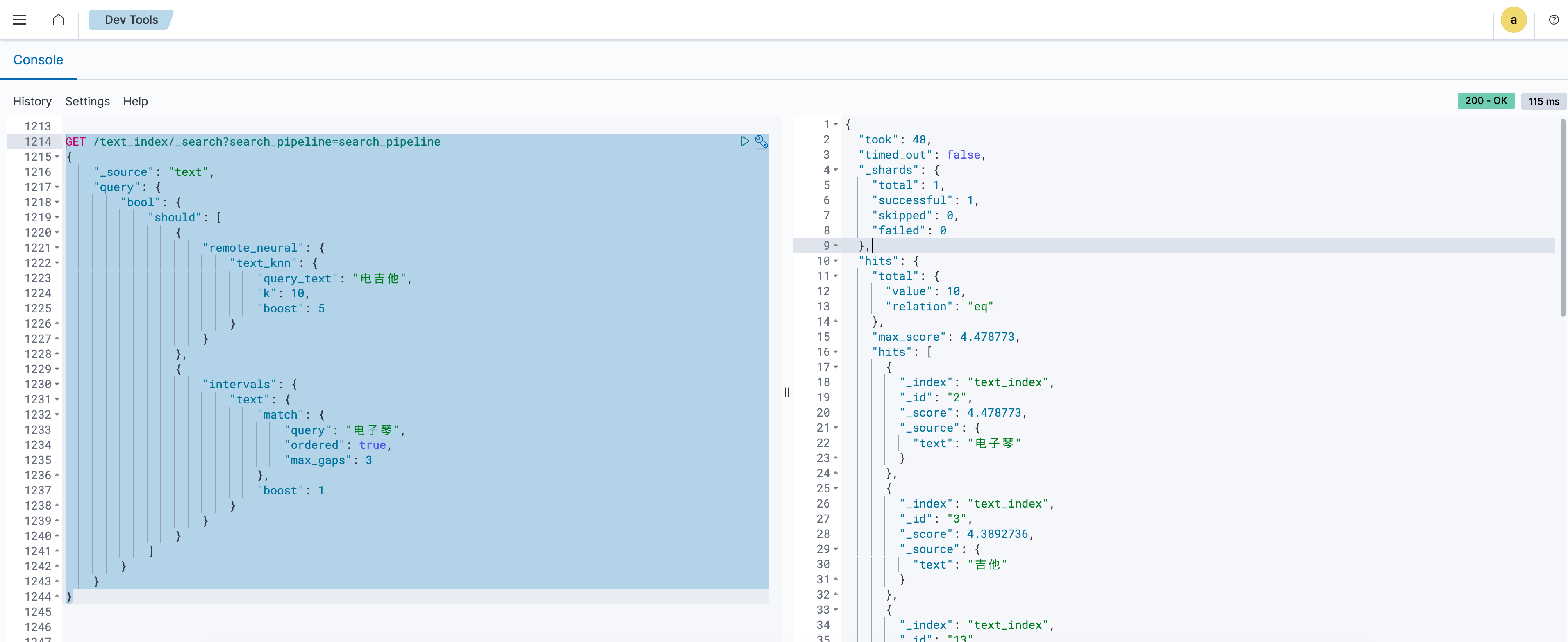Click the "query_text": "电吉他" line
The height and width of the screenshot is (642, 1568).
[x=334, y=278]
